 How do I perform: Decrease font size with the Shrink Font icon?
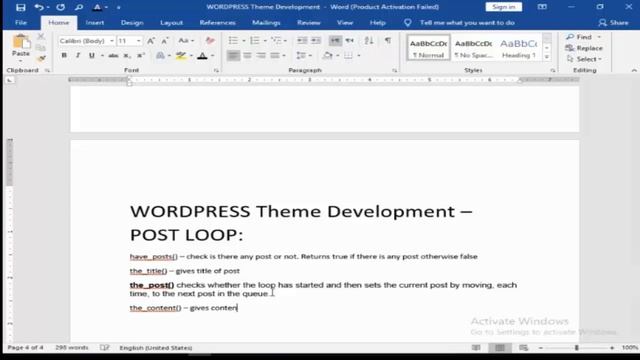(164, 41)
